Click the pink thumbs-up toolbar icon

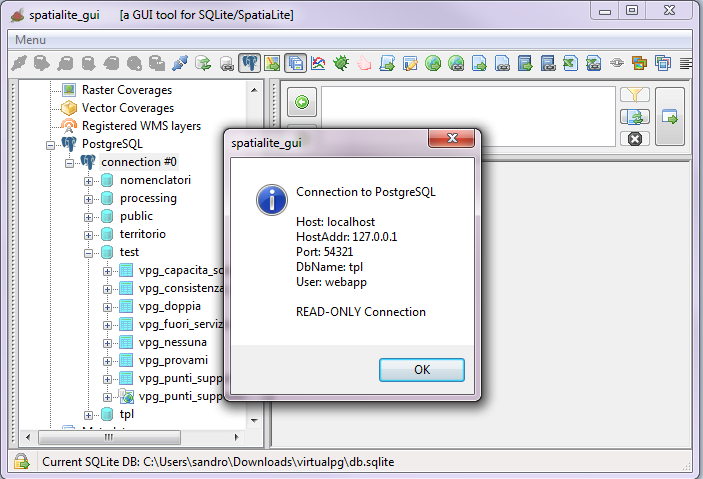pos(364,63)
